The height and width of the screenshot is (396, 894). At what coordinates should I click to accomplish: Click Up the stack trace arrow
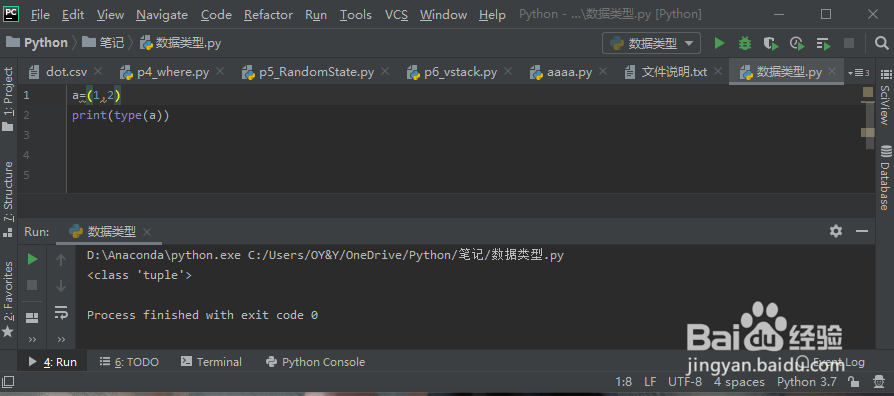pos(61,260)
